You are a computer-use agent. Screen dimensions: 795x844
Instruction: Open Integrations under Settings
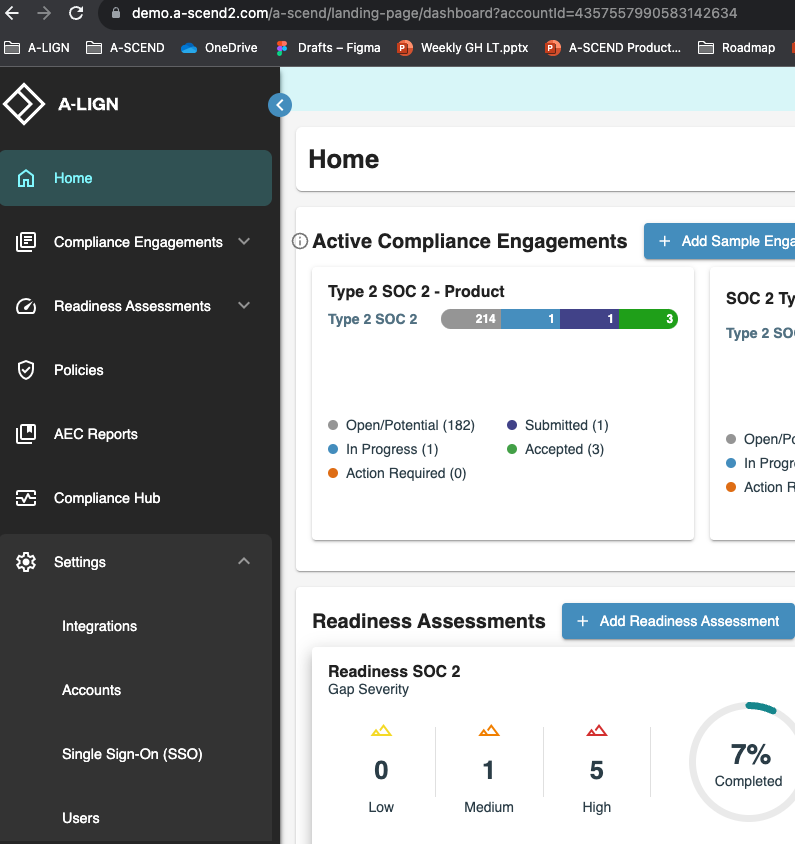pos(100,626)
